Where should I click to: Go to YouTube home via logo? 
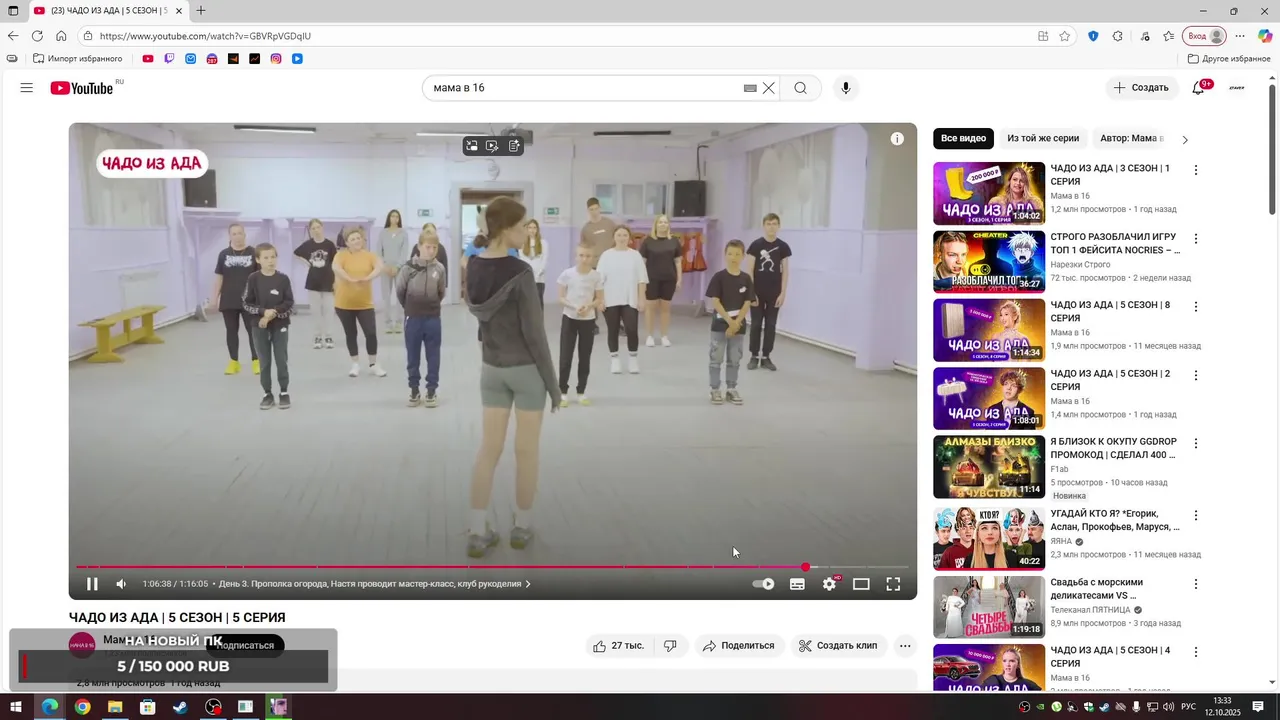(x=82, y=88)
